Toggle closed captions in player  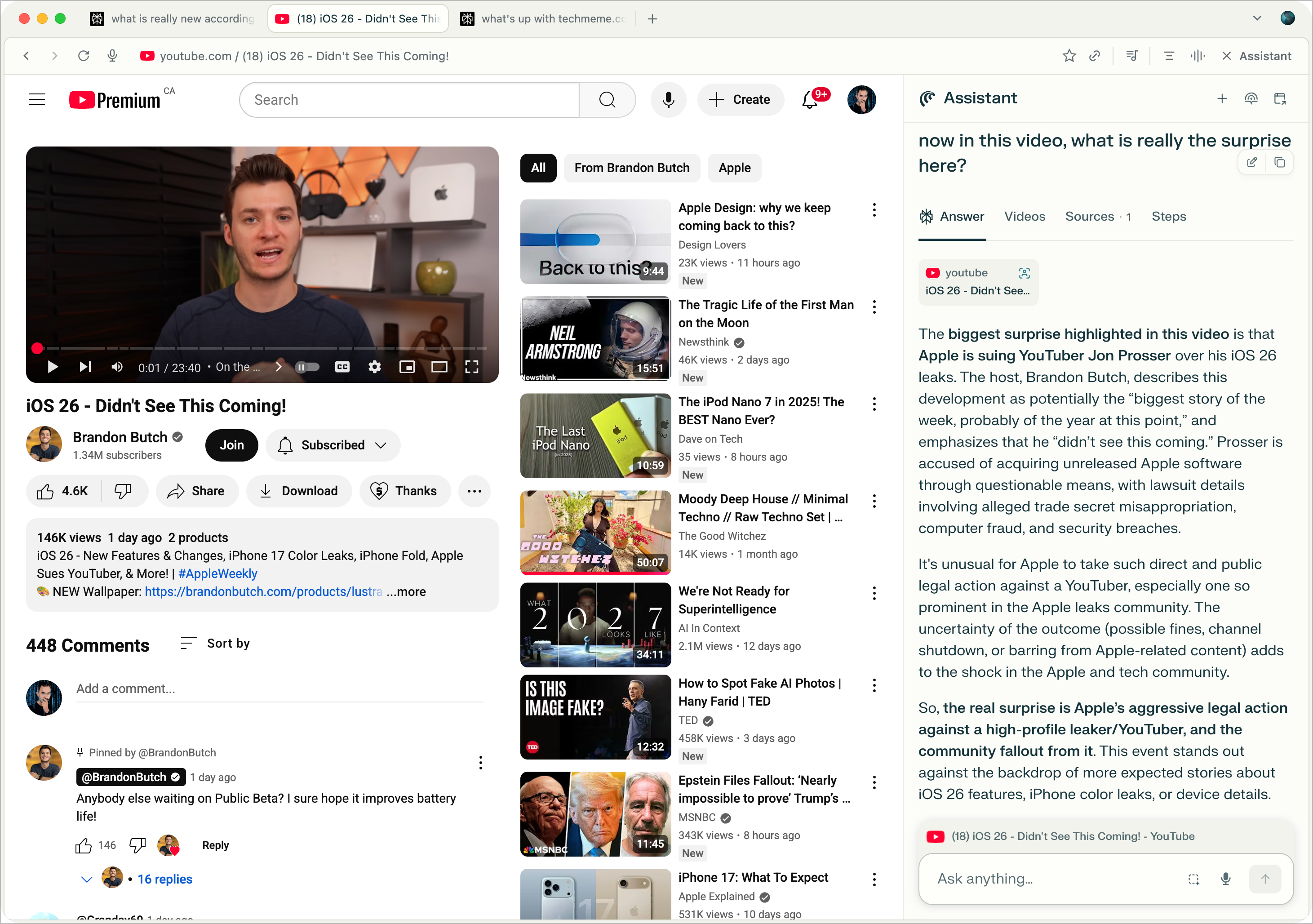click(x=342, y=367)
